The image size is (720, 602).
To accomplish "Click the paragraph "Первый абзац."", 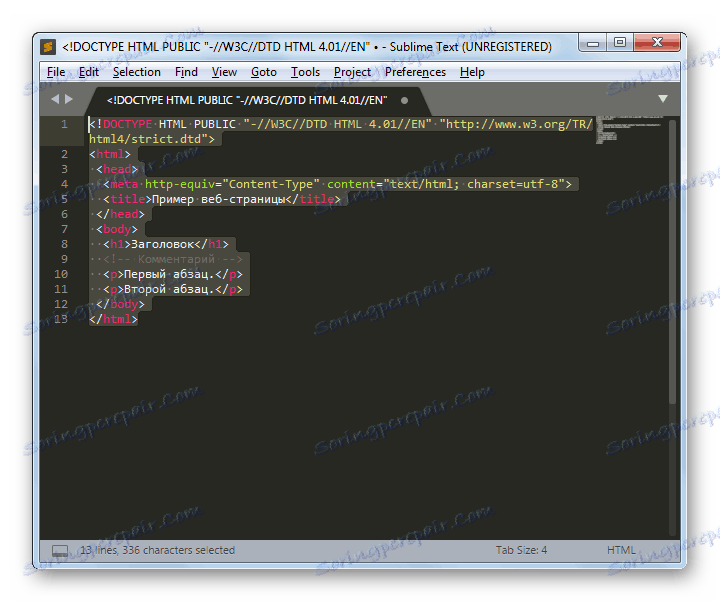I will tap(169, 274).
